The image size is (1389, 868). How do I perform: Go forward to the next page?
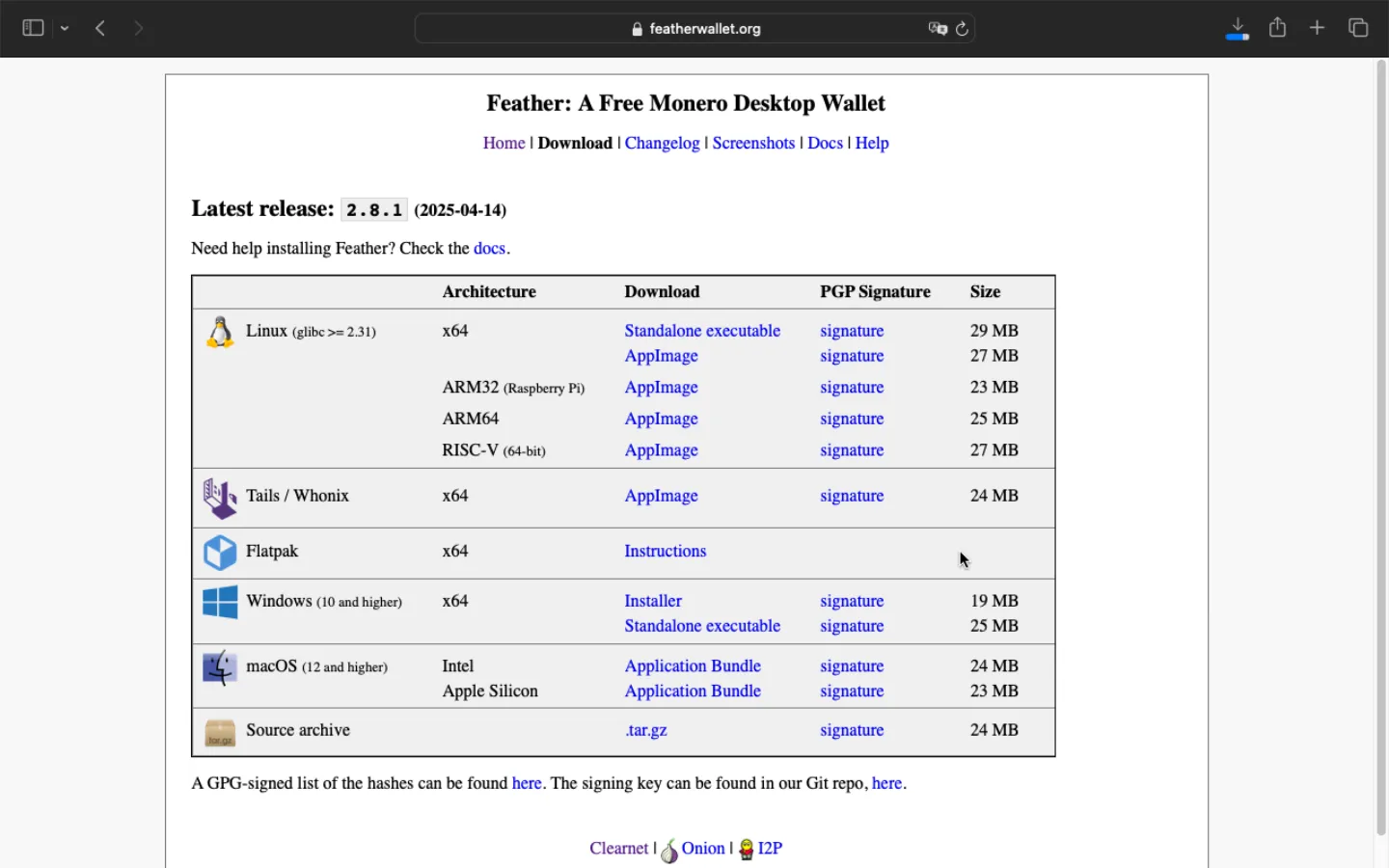coord(139,28)
